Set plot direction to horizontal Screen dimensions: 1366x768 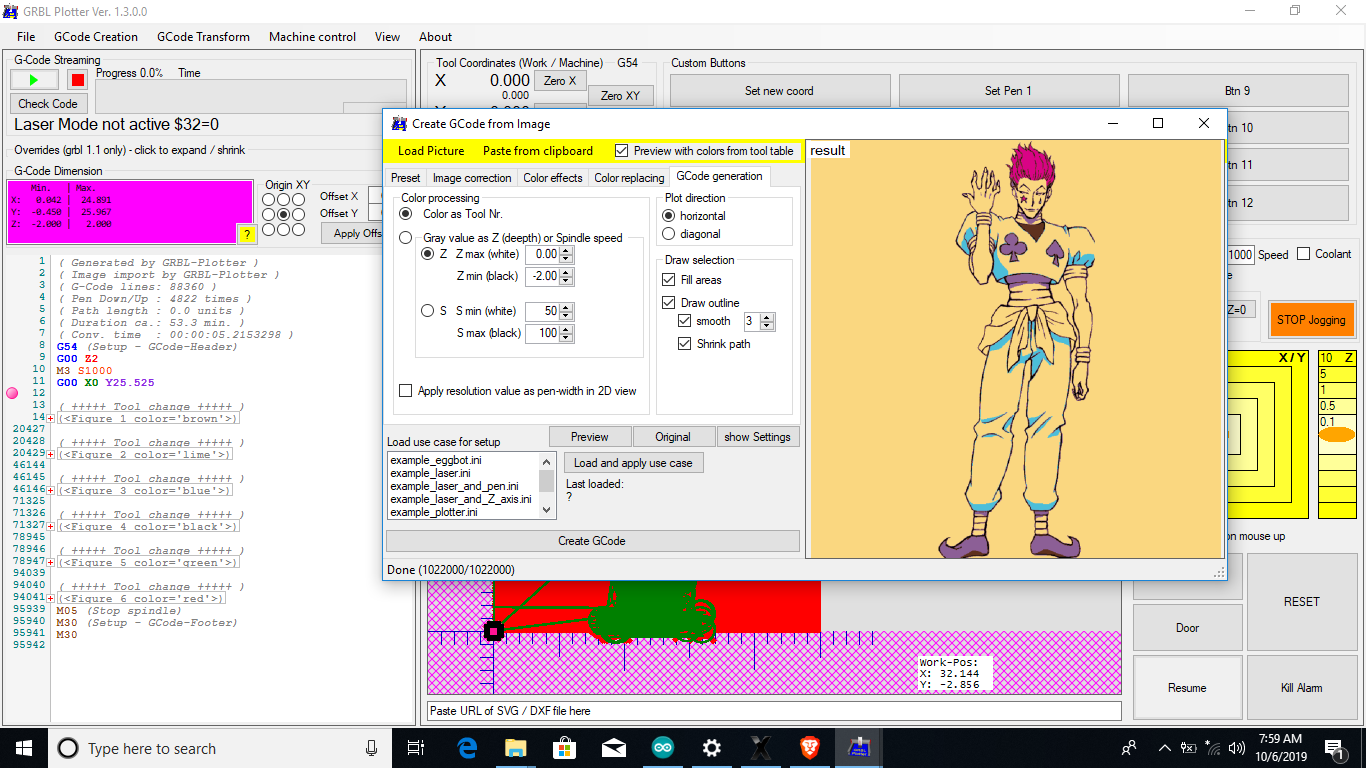pyautogui.click(x=669, y=216)
